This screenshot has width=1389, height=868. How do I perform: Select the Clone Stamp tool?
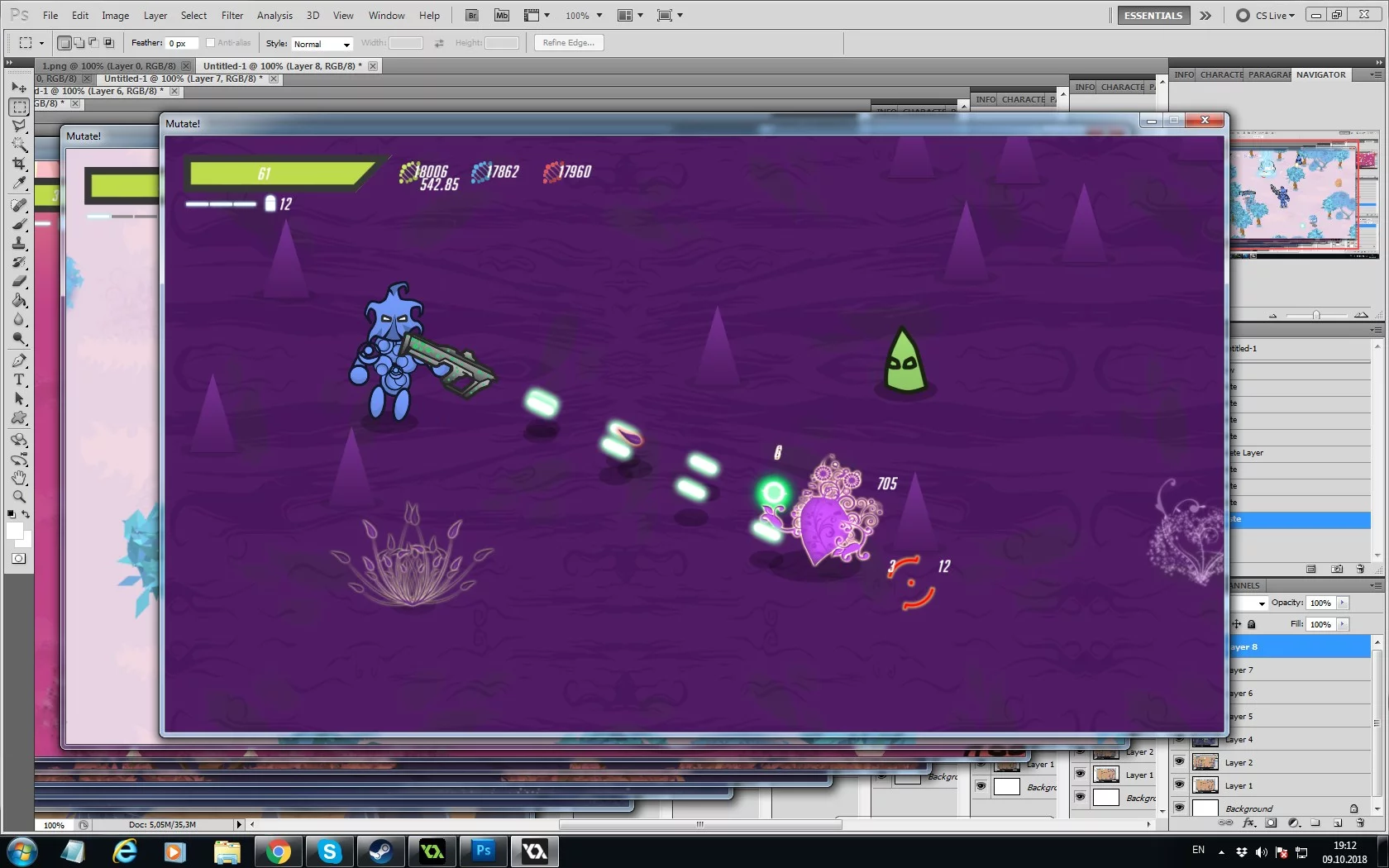(19, 243)
